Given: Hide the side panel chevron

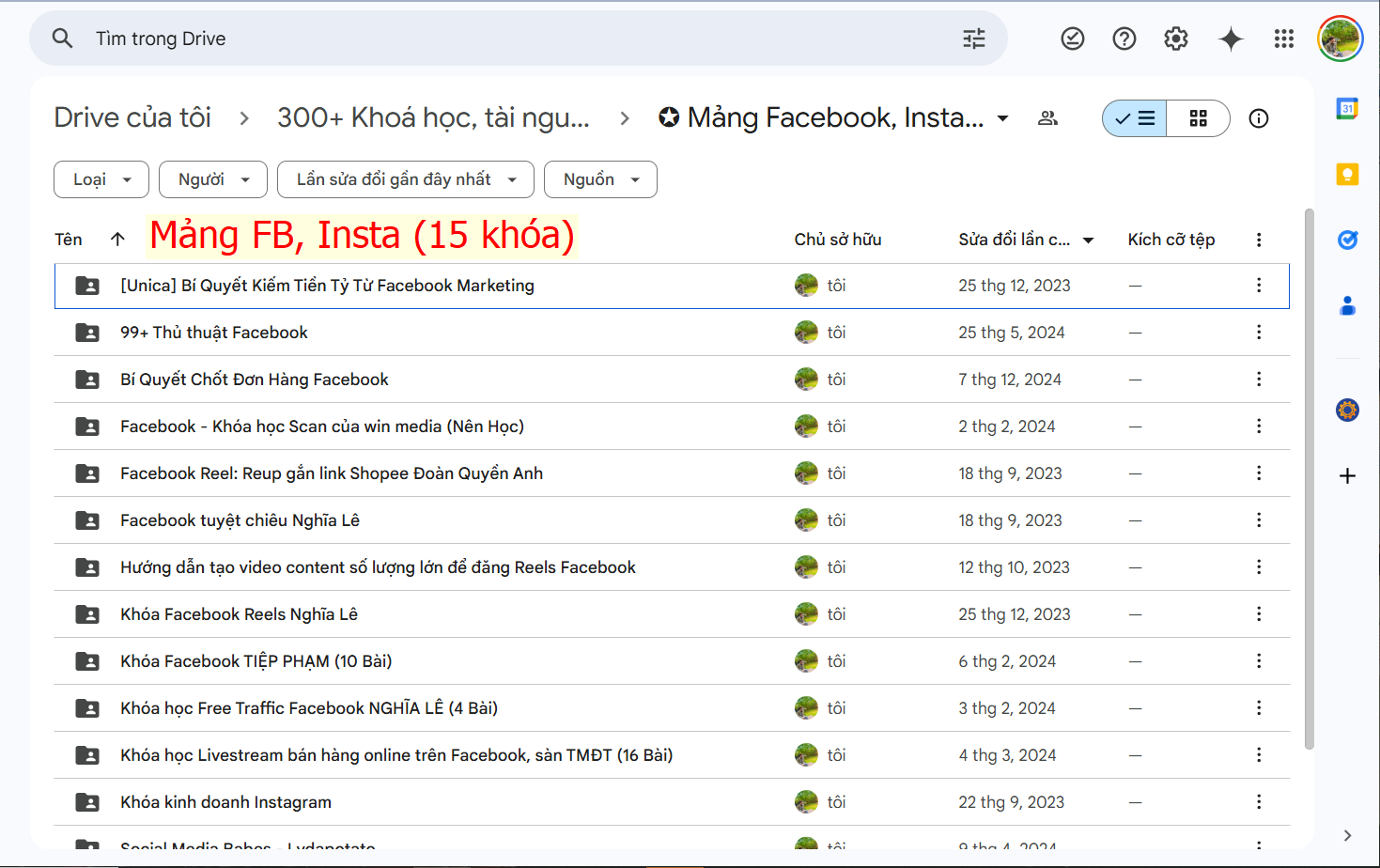Looking at the screenshot, I should click(x=1347, y=835).
